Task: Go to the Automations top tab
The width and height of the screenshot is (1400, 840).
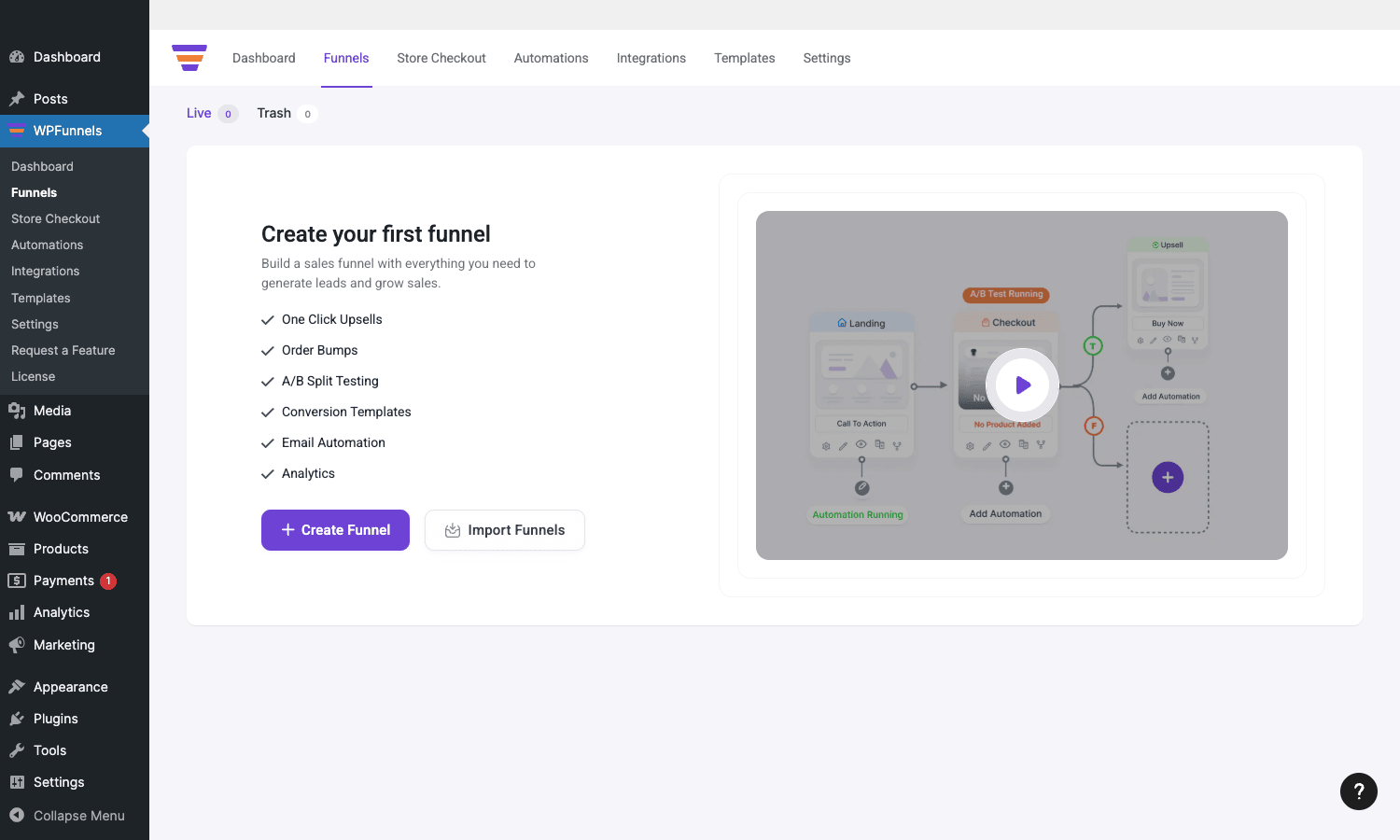Action: point(552,58)
